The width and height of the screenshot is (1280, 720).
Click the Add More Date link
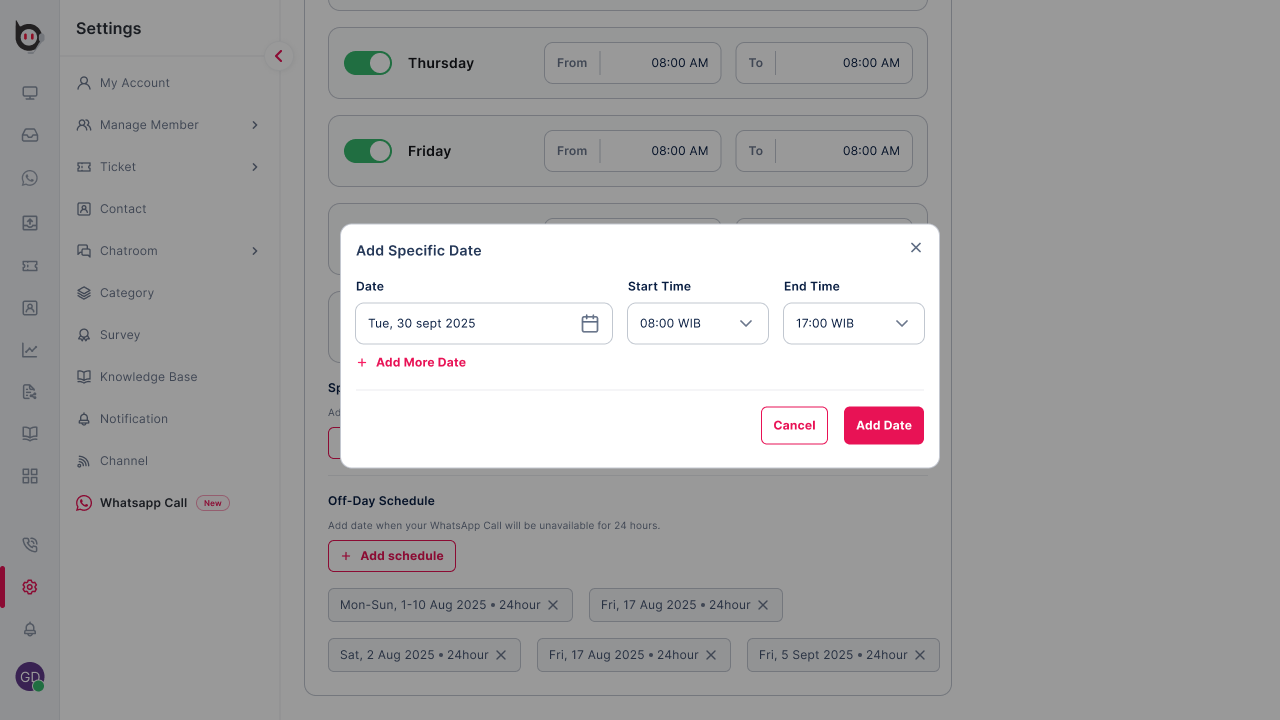pyautogui.click(x=420, y=362)
